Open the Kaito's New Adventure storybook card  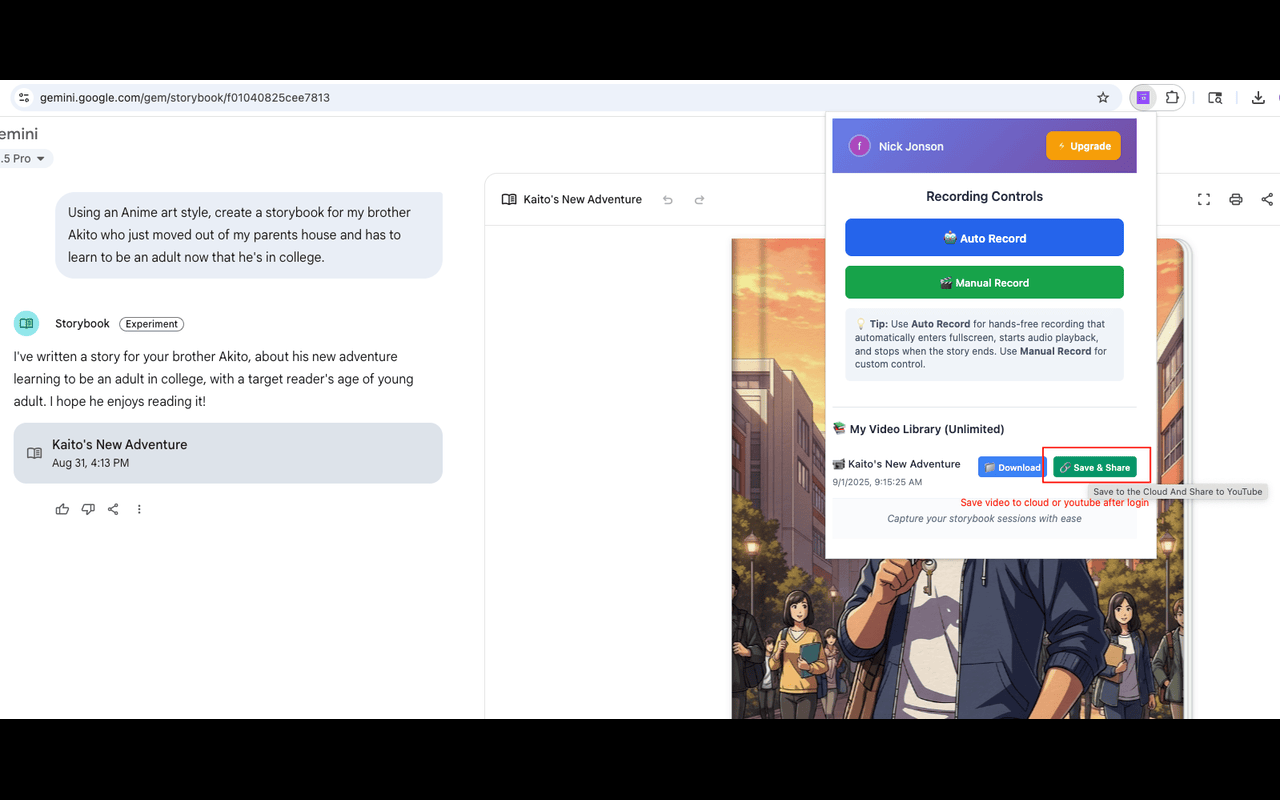click(x=228, y=453)
